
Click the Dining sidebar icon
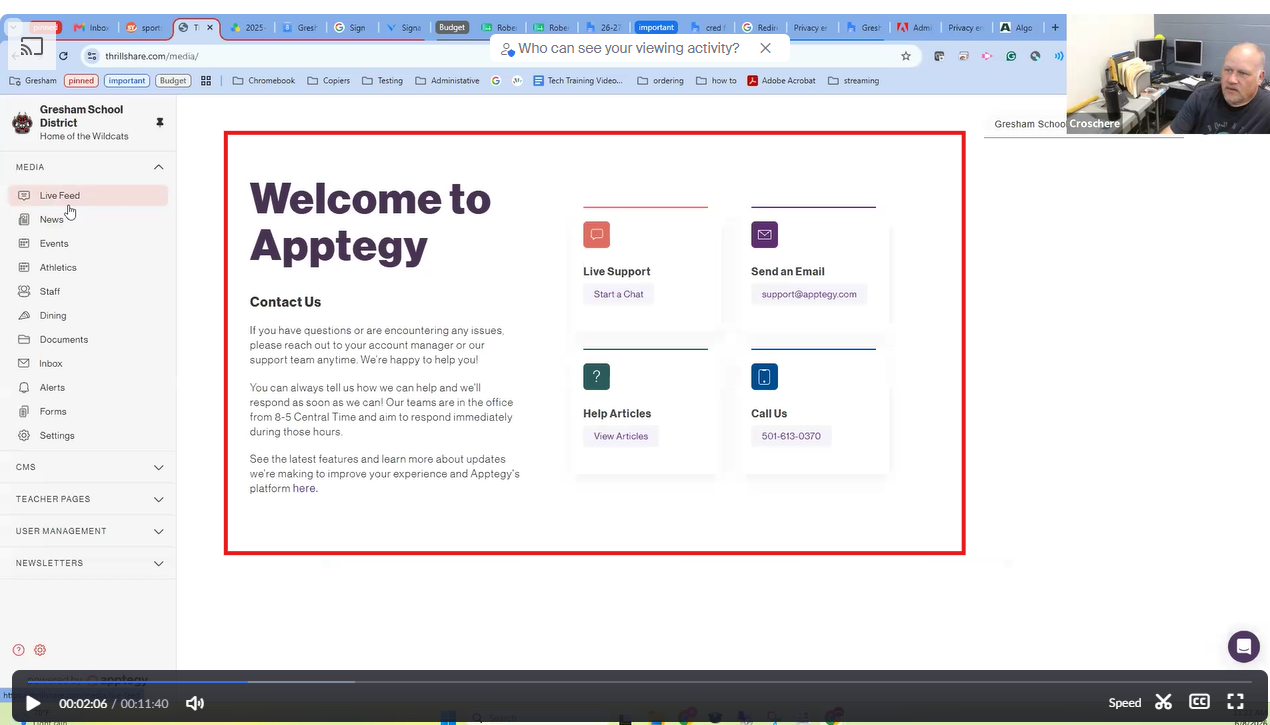(x=24, y=315)
